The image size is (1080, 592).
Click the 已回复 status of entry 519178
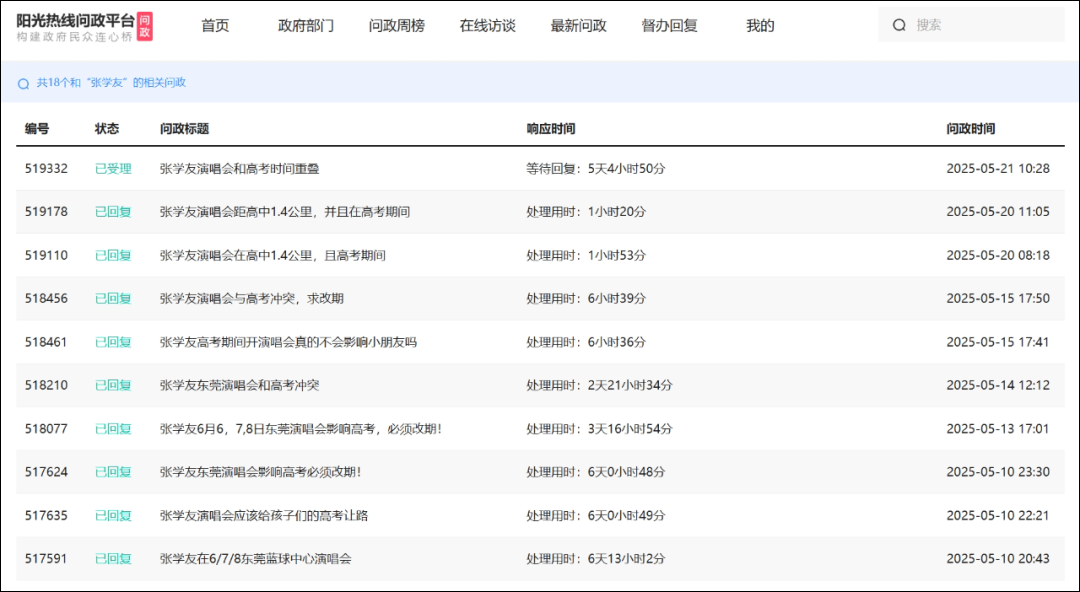tap(113, 212)
